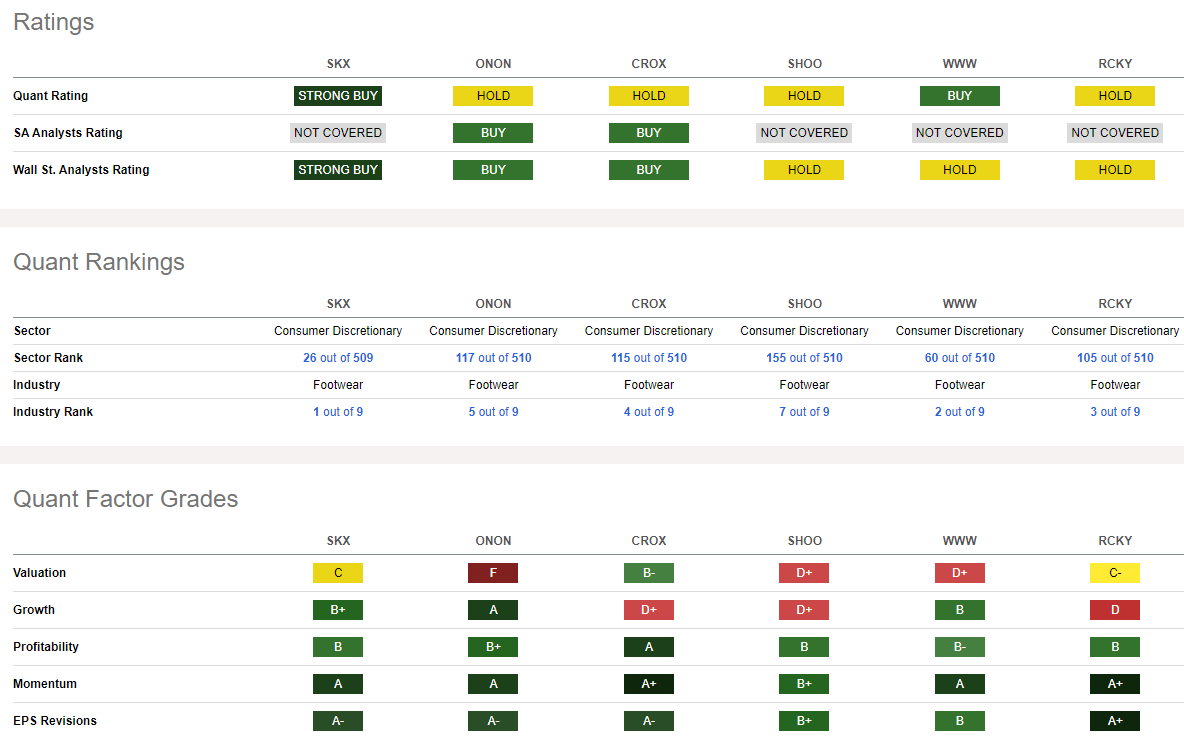Click RCKY Growth grade D swatch

point(1115,610)
